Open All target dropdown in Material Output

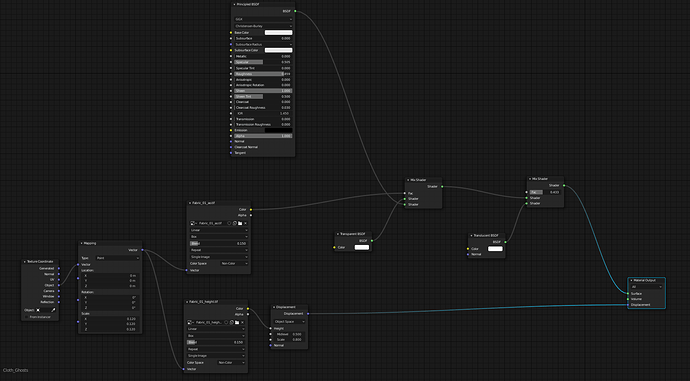[x=646, y=287]
